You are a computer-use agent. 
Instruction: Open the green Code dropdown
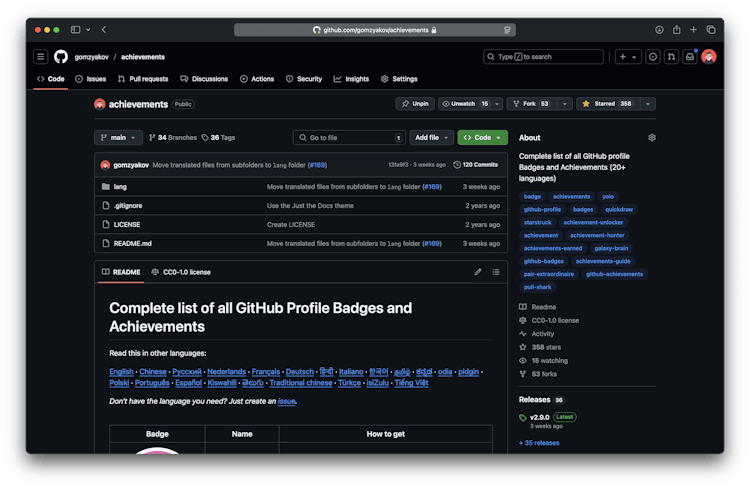coord(483,138)
